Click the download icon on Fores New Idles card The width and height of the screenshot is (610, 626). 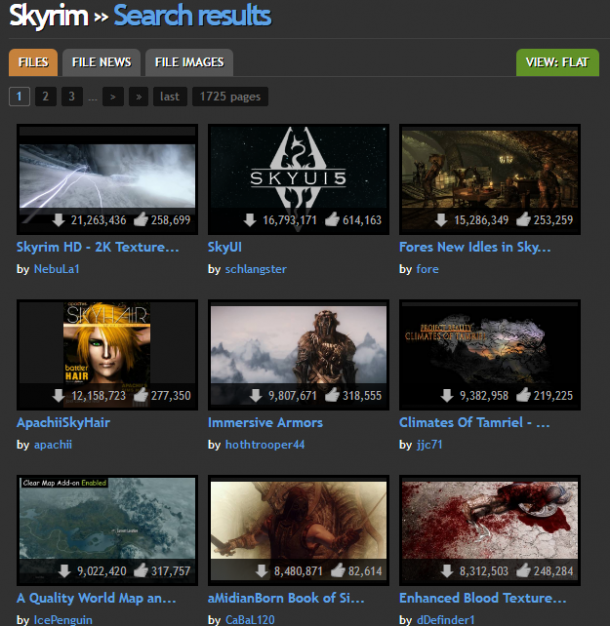click(441, 220)
